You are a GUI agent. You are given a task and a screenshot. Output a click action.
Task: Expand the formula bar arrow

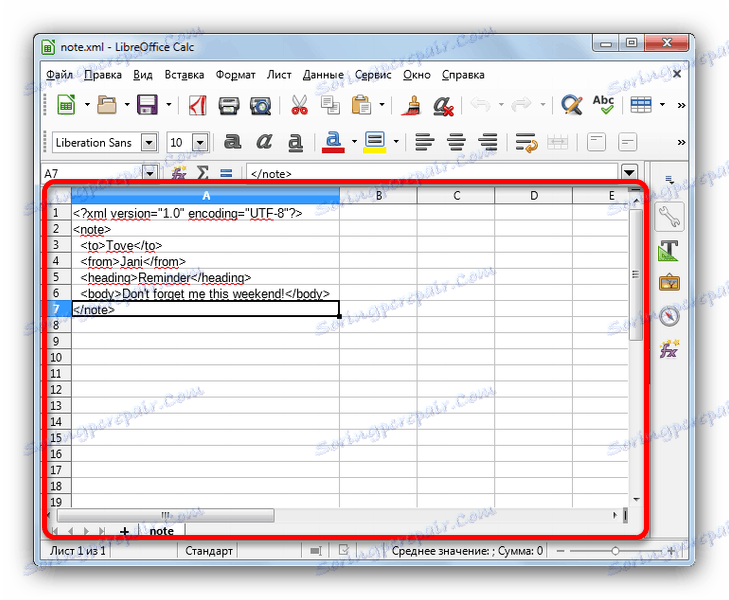click(629, 172)
